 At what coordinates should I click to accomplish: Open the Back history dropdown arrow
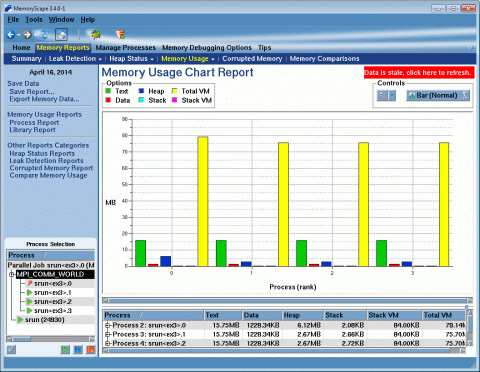point(19,35)
